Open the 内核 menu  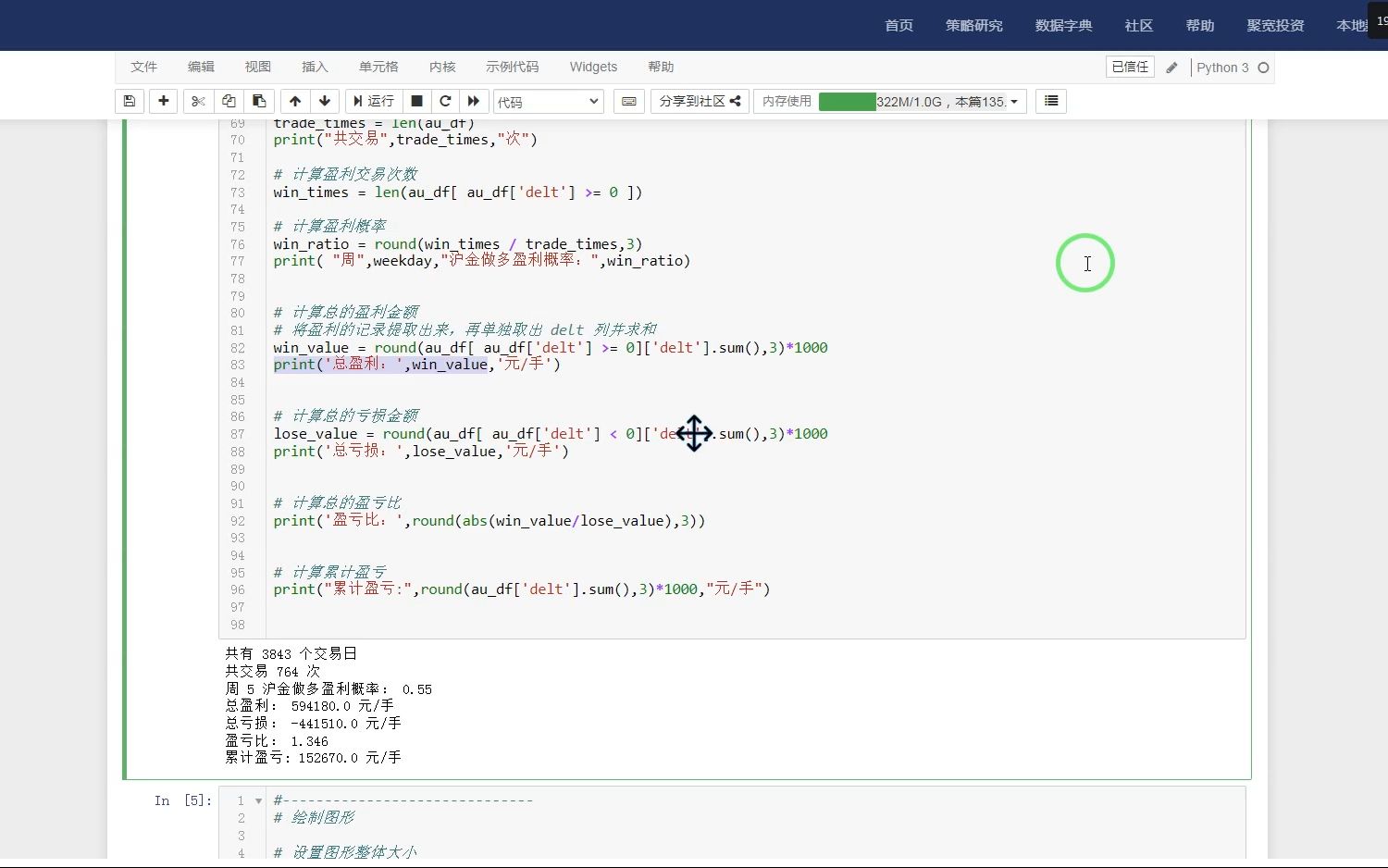click(x=442, y=67)
